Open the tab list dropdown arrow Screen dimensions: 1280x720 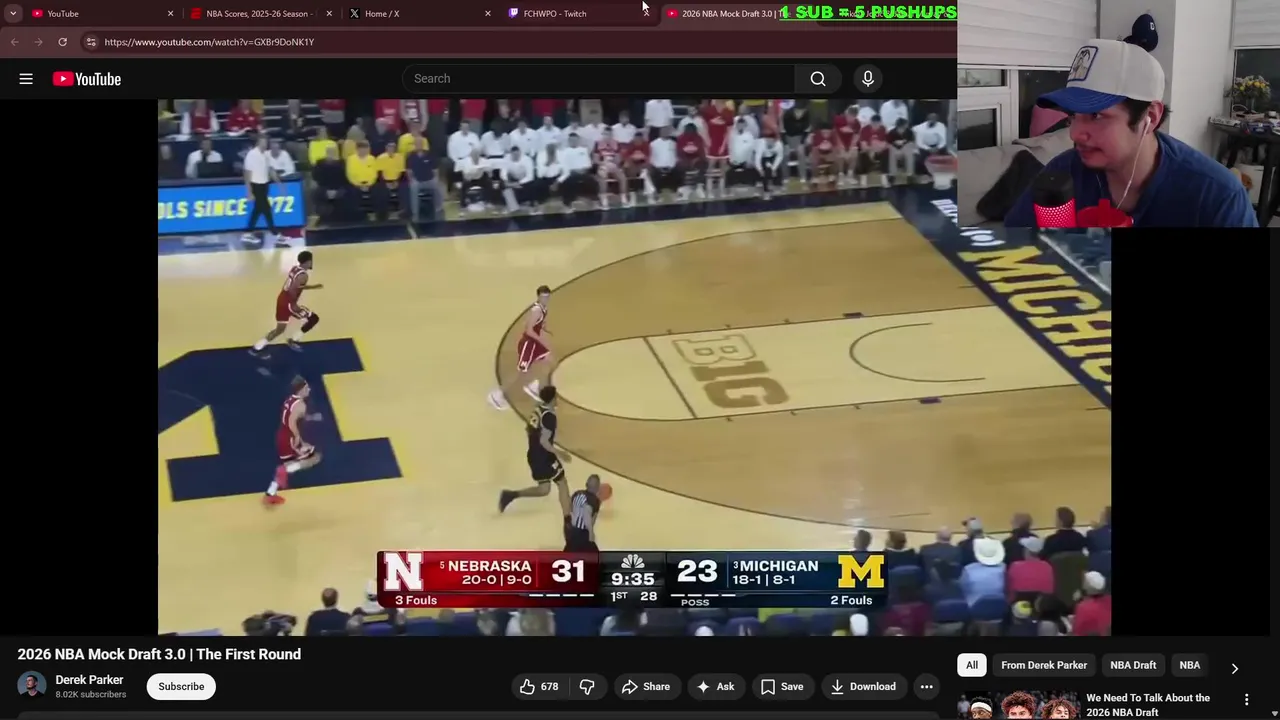(x=13, y=14)
